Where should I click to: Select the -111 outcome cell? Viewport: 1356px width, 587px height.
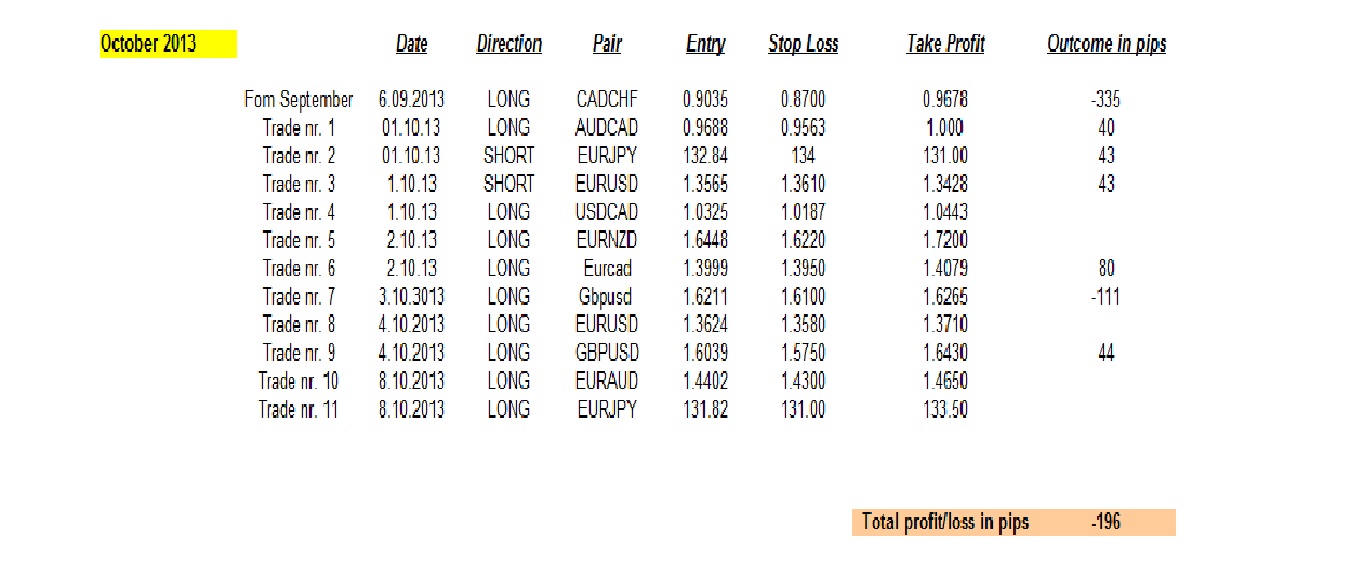(x=1106, y=297)
